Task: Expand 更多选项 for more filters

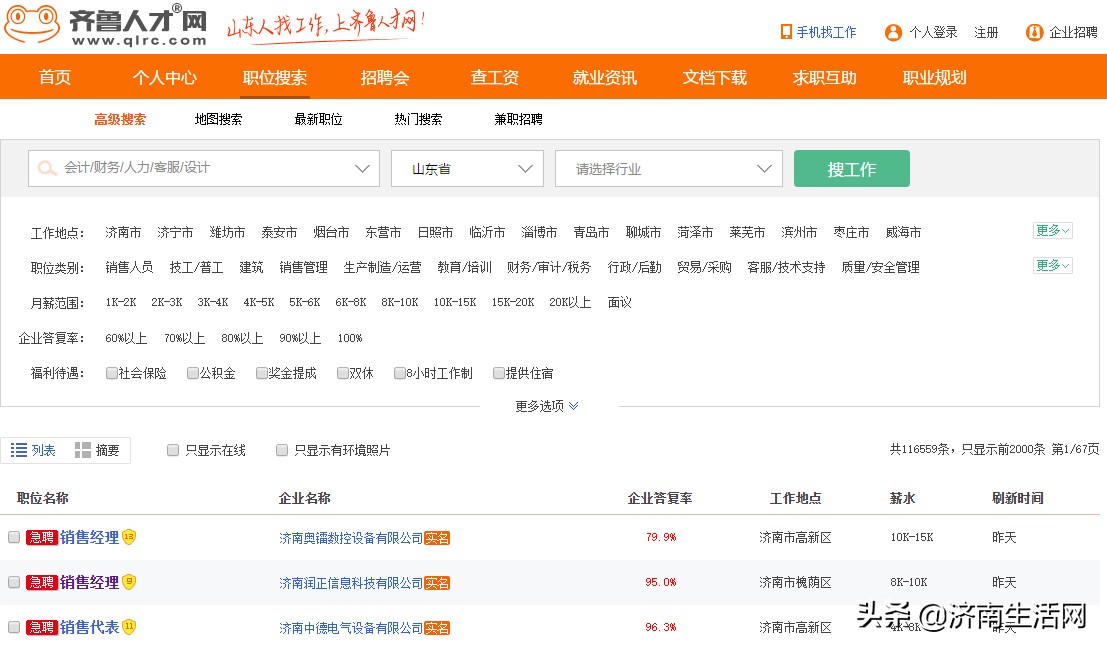Action: (546, 406)
